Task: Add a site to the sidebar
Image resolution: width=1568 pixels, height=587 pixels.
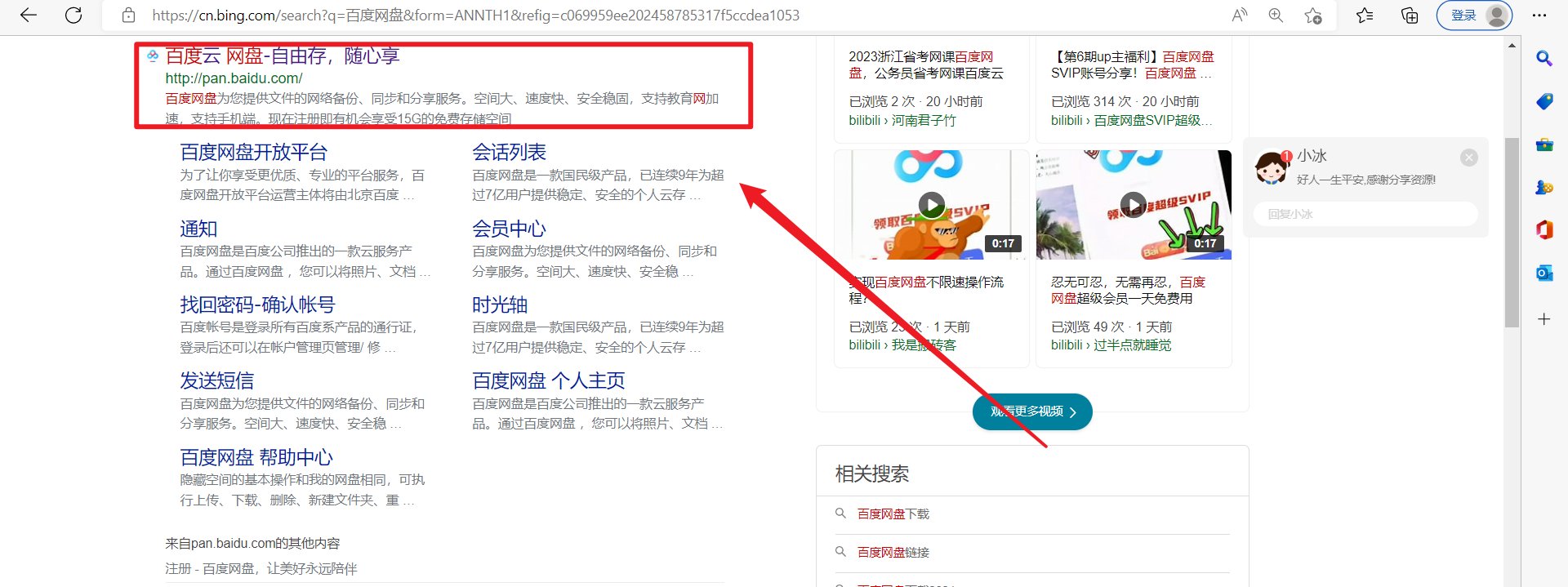Action: click(1543, 319)
